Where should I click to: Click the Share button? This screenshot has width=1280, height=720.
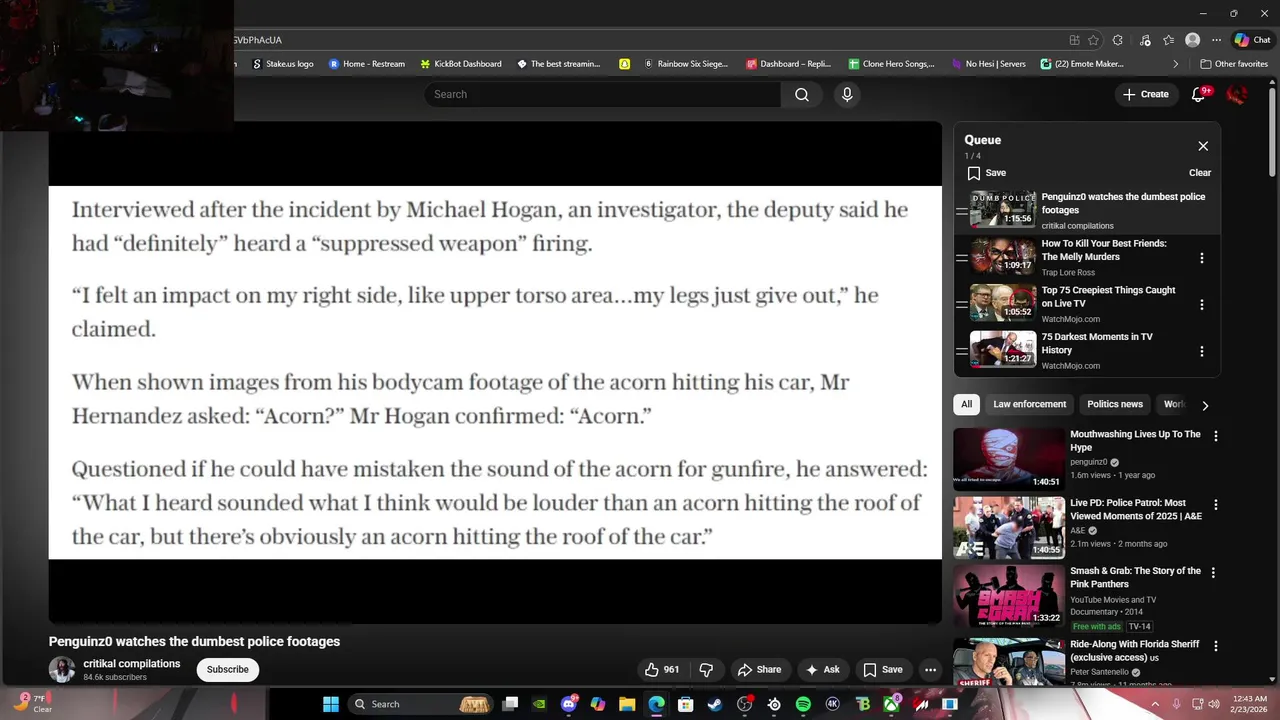[x=759, y=670]
